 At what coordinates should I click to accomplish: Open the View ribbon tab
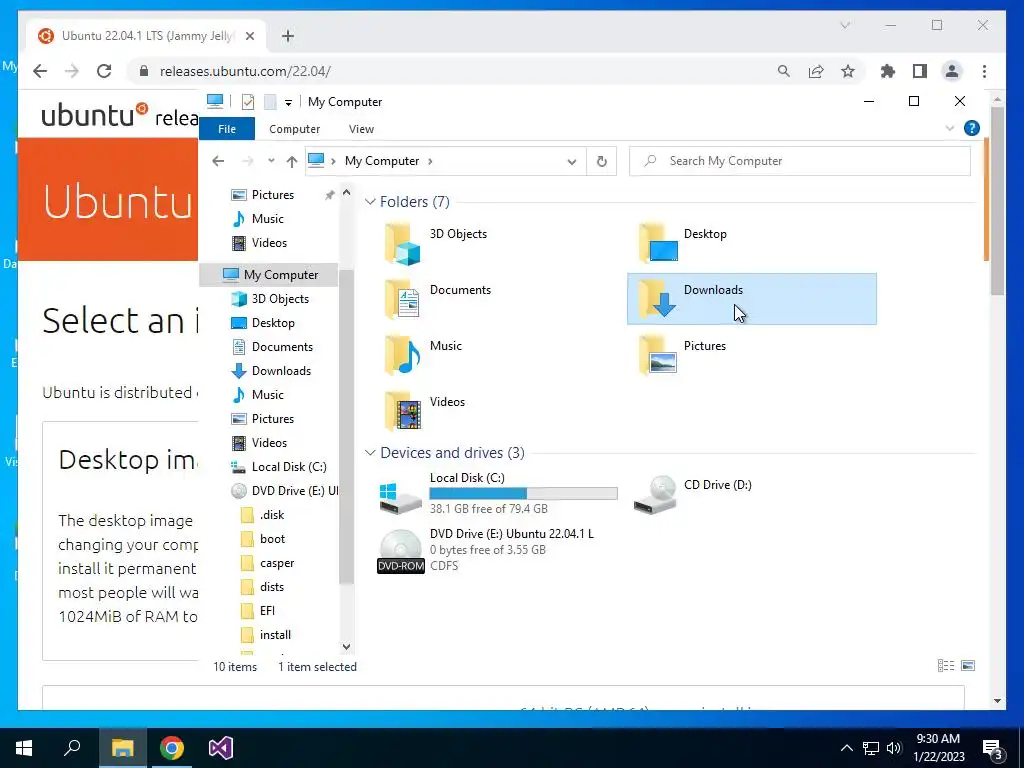361,129
